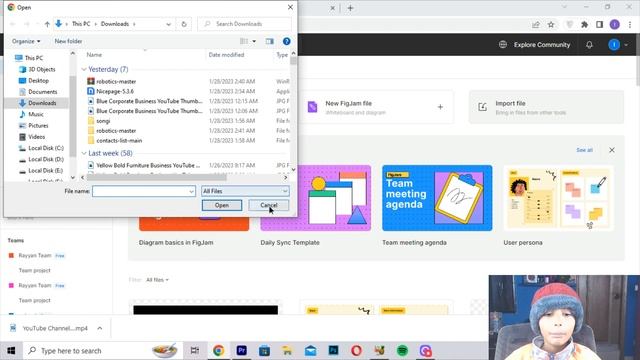Open the Mail app from the taskbar
The height and width of the screenshot is (360, 640).
[311, 351]
